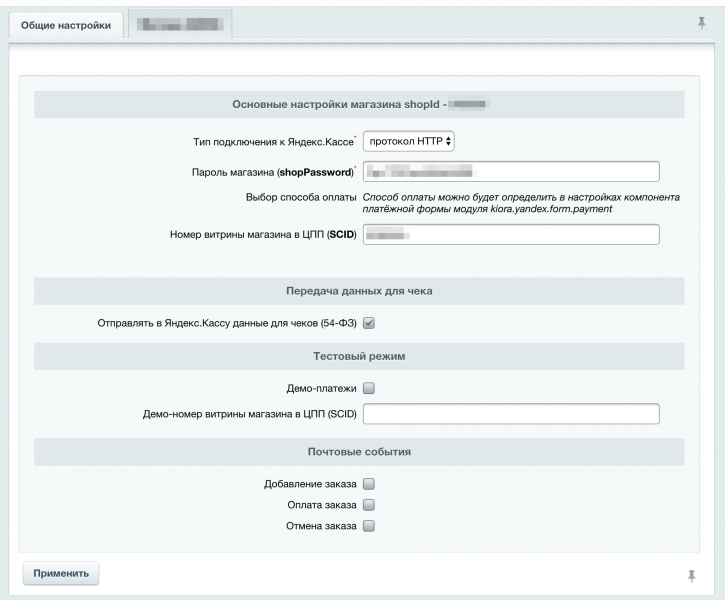Tick the Отмена заказа checkbox
The image size is (725, 600).
[368, 526]
